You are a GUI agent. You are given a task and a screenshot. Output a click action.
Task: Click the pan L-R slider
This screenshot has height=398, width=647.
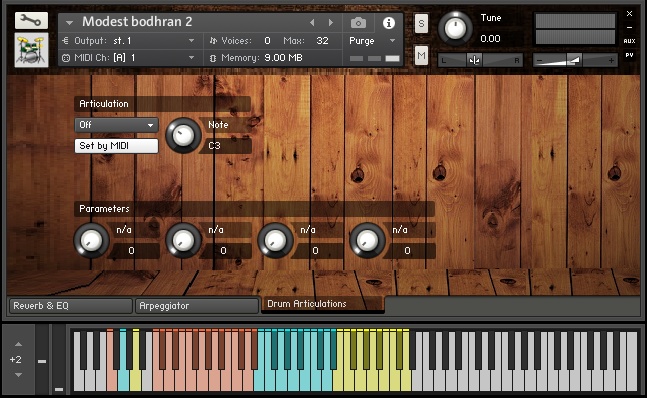[x=480, y=60]
